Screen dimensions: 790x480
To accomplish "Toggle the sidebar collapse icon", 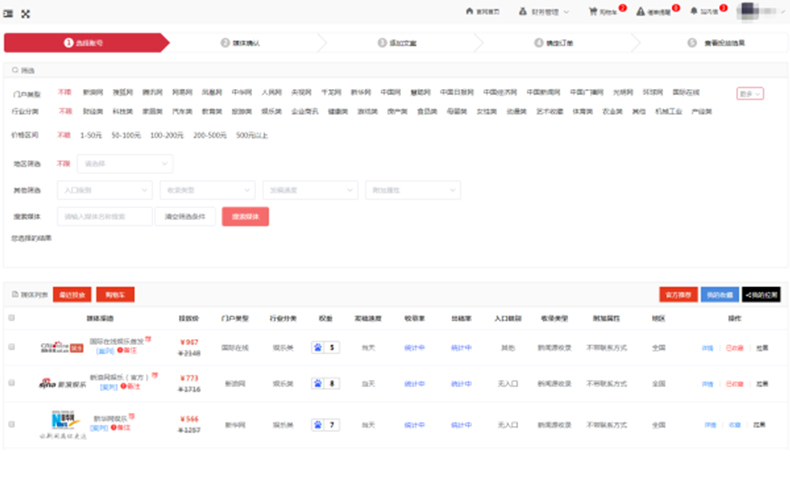I will pyautogui.click(x=9, y=13).
